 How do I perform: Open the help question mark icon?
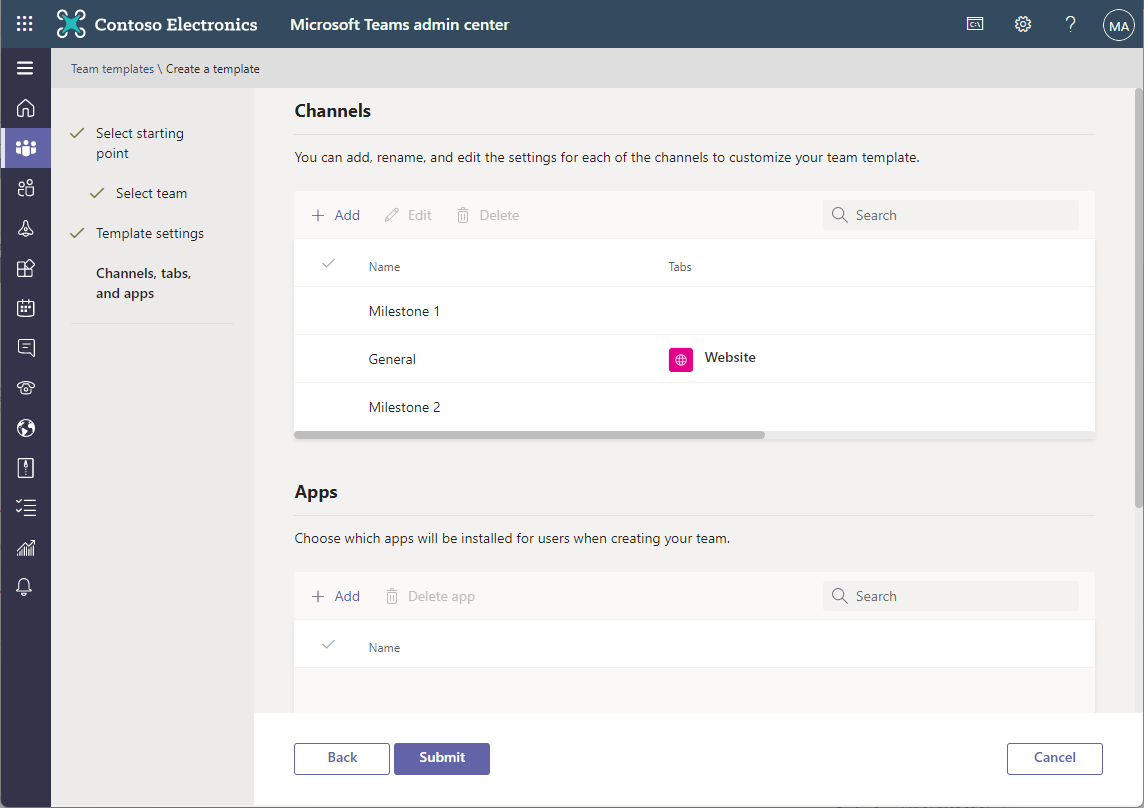point(1070,24)
